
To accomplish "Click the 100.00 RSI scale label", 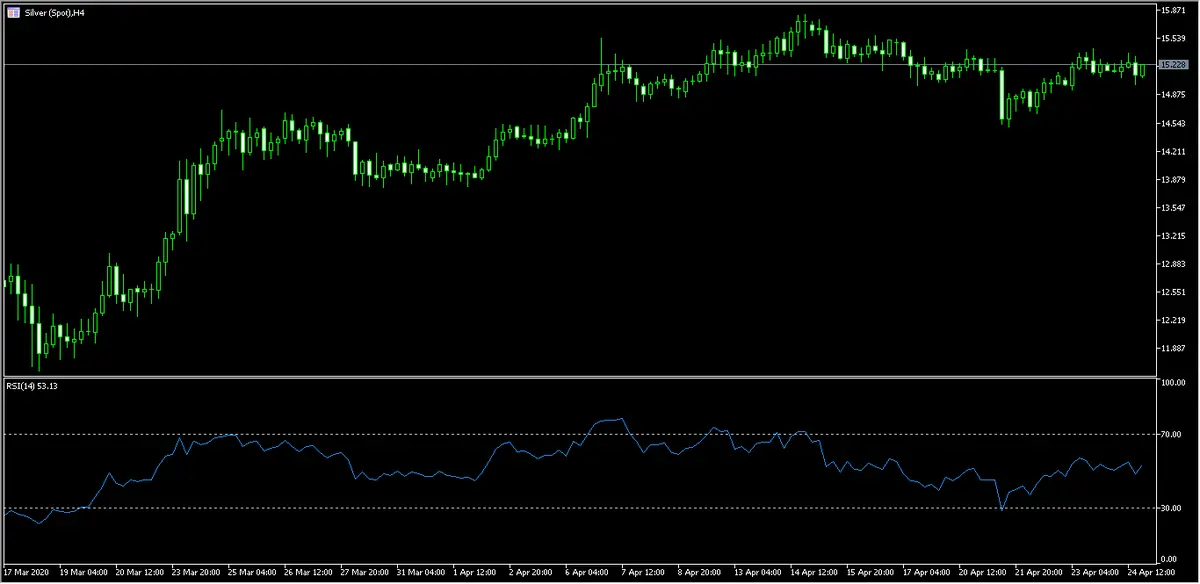I will (x=1172, y=383).
